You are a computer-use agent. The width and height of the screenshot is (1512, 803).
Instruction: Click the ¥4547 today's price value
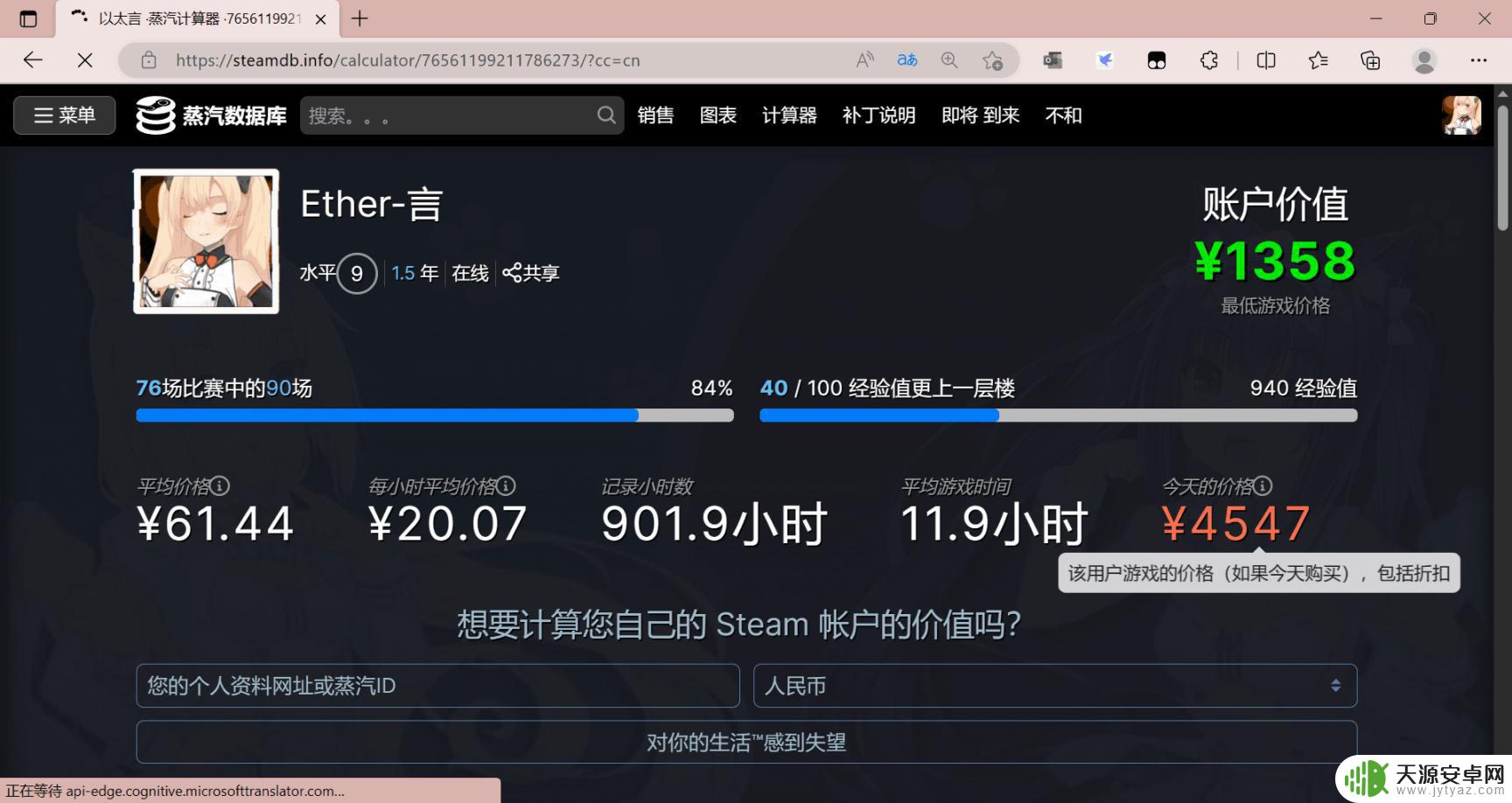1236,525
